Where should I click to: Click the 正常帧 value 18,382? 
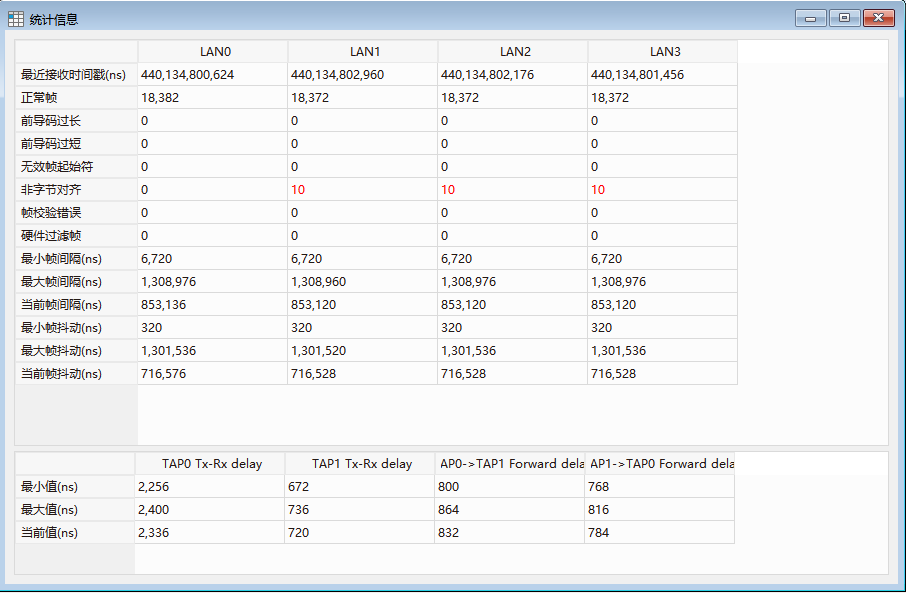point(213,98)
